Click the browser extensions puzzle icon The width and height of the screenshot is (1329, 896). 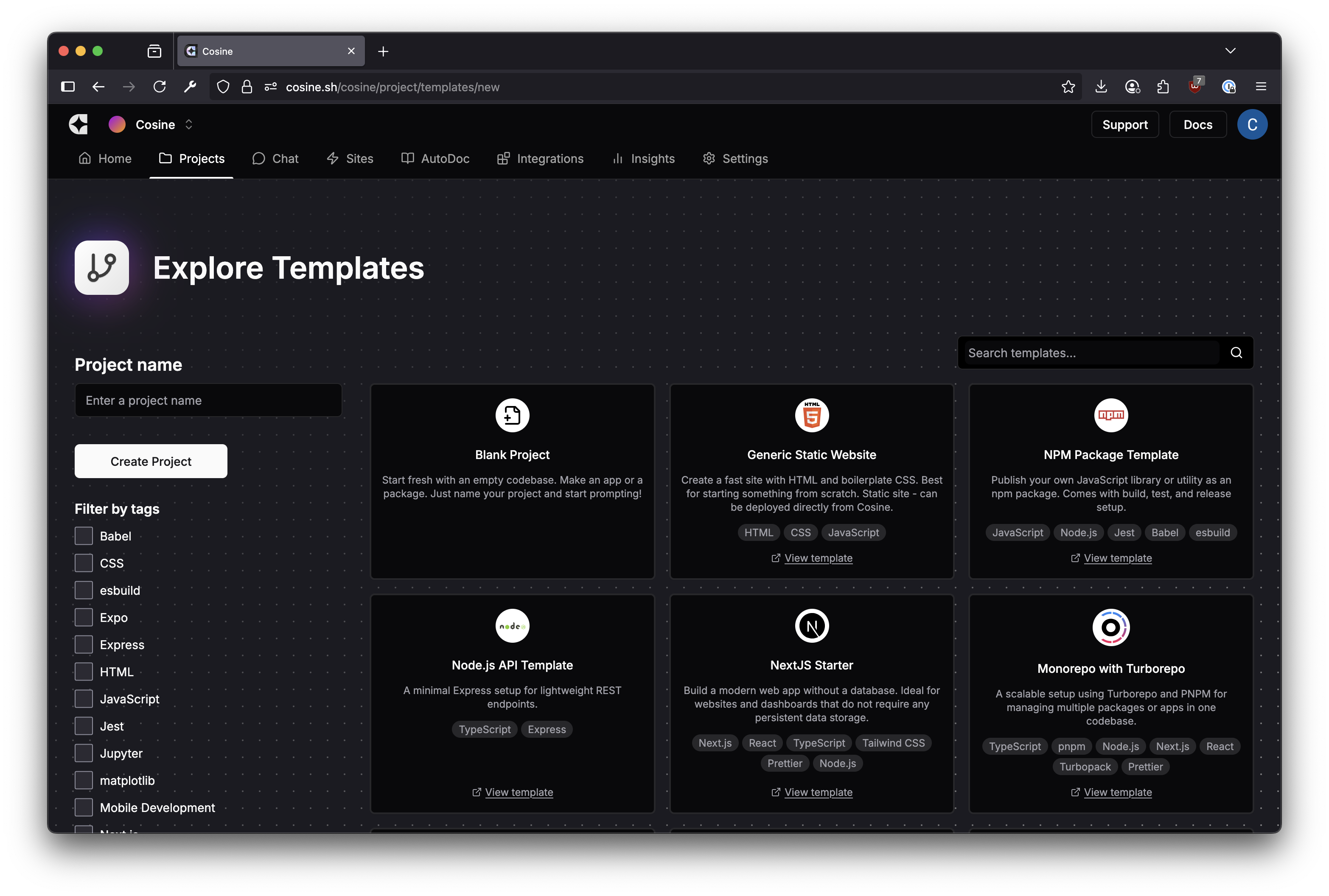coord(1163,87)
